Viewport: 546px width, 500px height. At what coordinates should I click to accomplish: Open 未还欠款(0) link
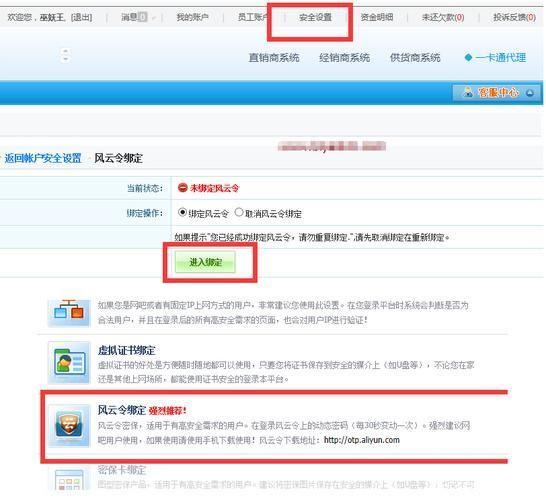click(443, 17)
